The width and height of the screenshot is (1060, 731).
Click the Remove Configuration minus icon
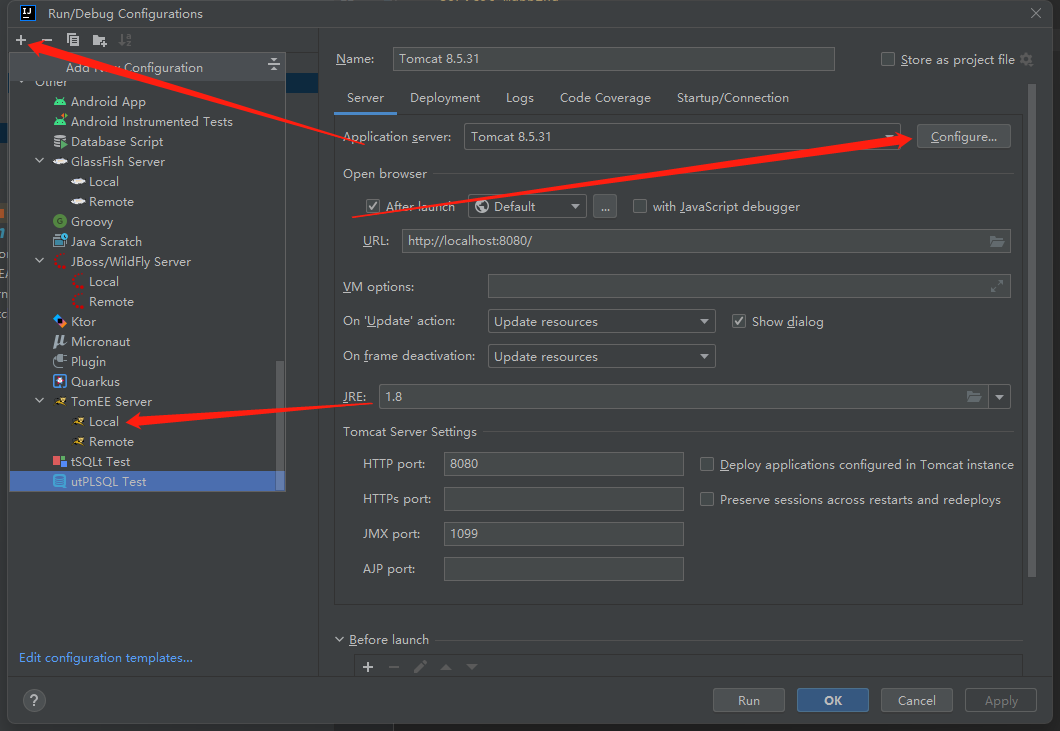pos(46,40)
